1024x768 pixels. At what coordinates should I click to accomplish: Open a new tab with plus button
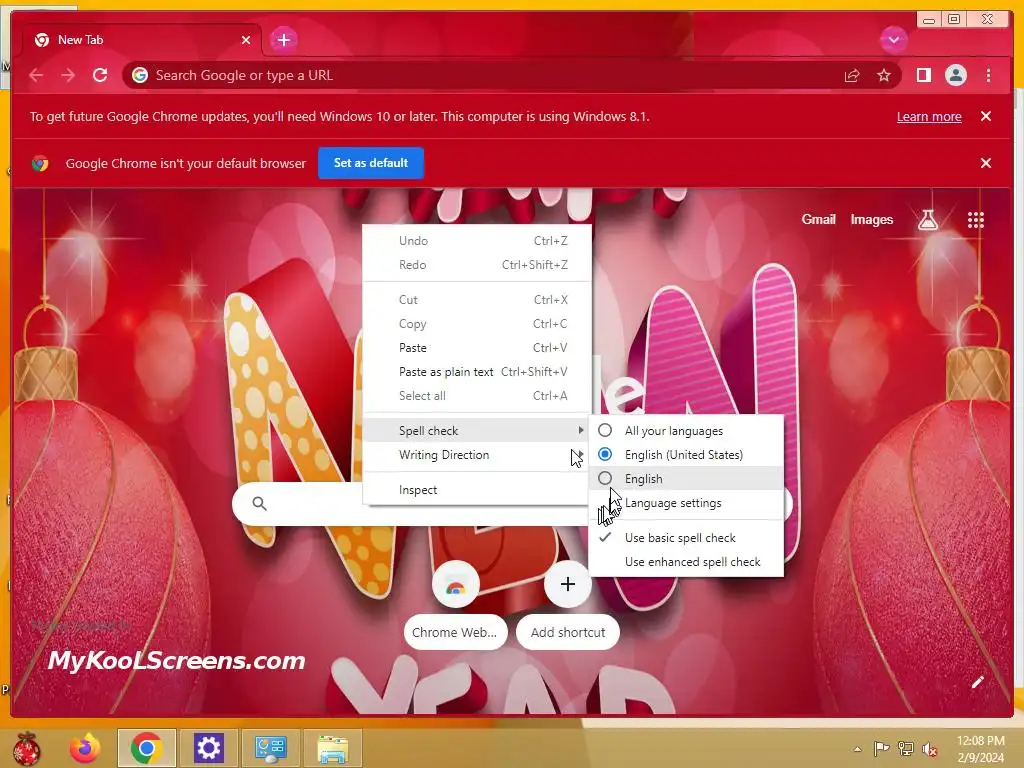[x=283, y=40]
